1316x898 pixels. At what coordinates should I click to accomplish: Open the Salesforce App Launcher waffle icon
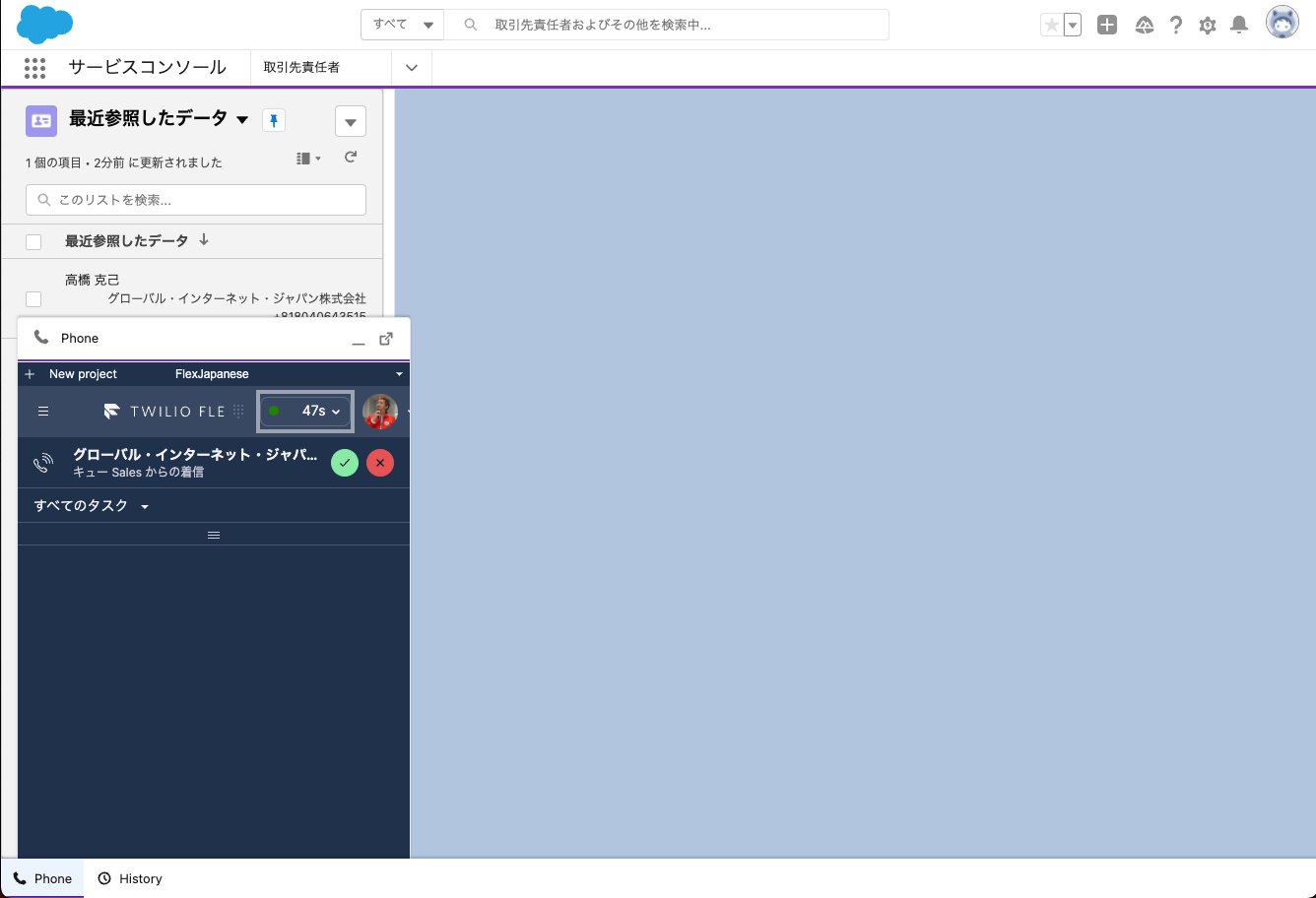click(34, 68)
